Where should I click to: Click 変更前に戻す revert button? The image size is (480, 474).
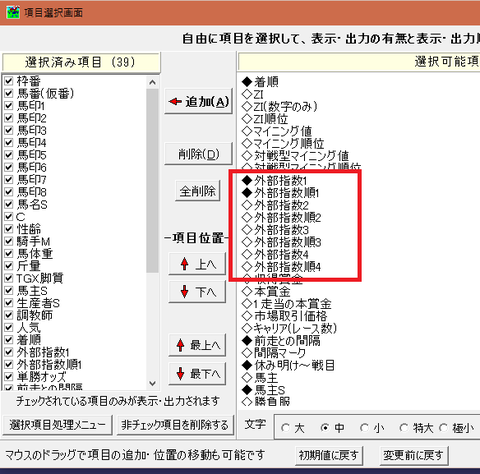coord(413,455)
